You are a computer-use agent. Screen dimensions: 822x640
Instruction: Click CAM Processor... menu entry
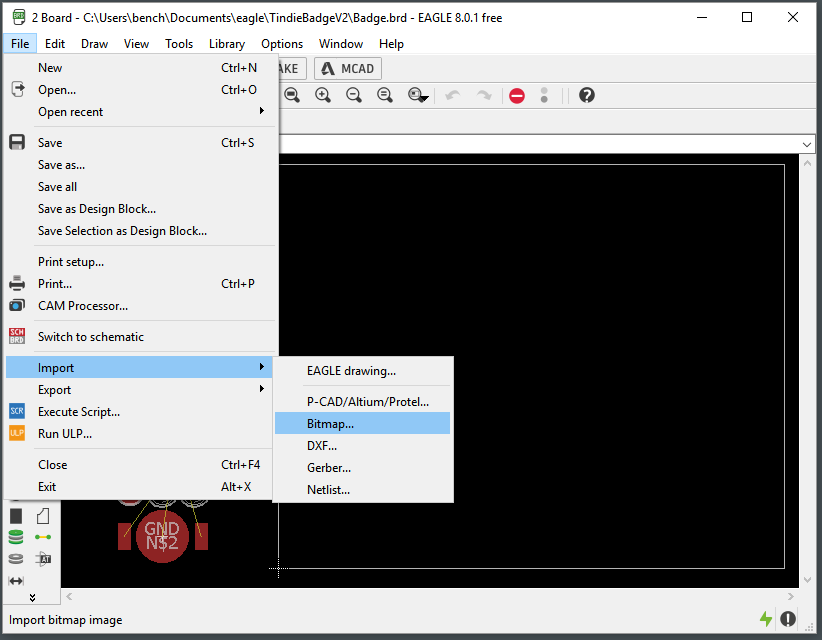tap(83, 306)
